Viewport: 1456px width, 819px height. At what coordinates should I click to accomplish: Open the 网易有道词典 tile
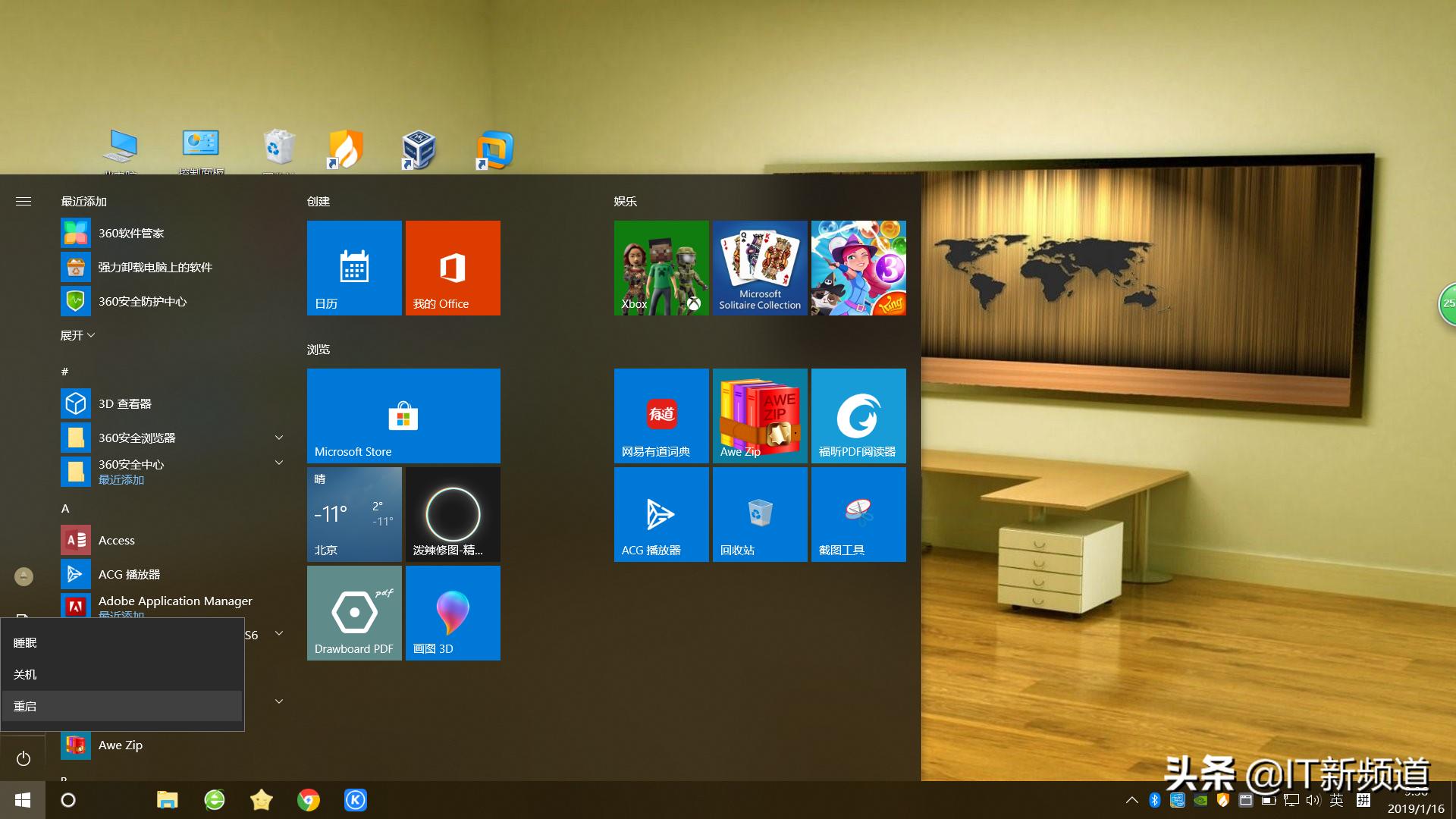[x=661, y=416]
